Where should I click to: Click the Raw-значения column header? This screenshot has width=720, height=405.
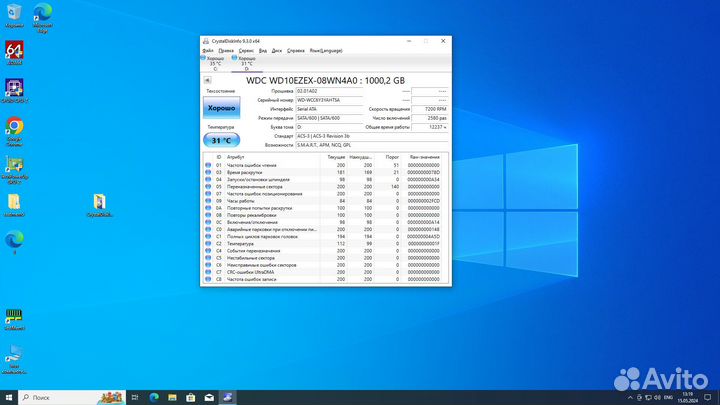tap(424, 157)
